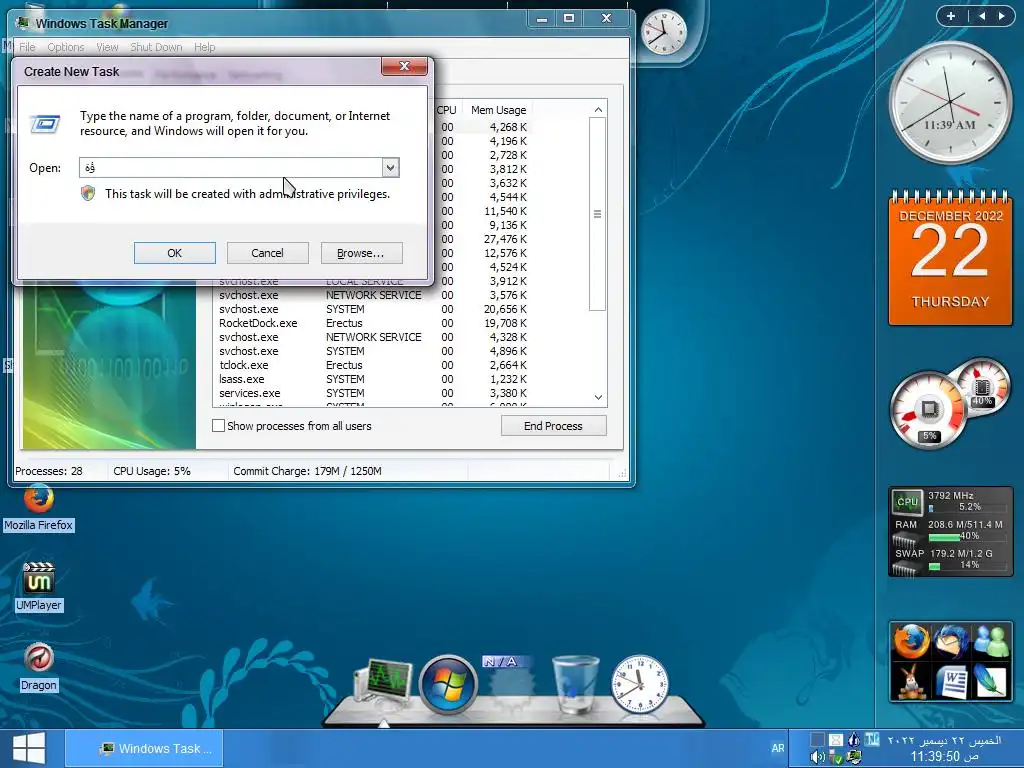Open Messenger from sidebar launcher gadget
The image size is (1024, 768).
[x=991, y=643]
